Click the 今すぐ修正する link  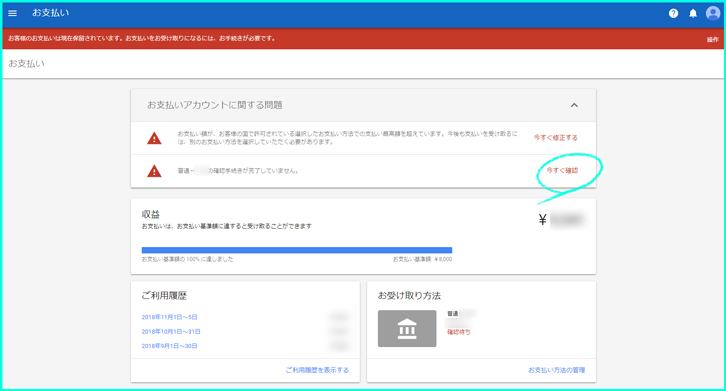click(556, 138)
